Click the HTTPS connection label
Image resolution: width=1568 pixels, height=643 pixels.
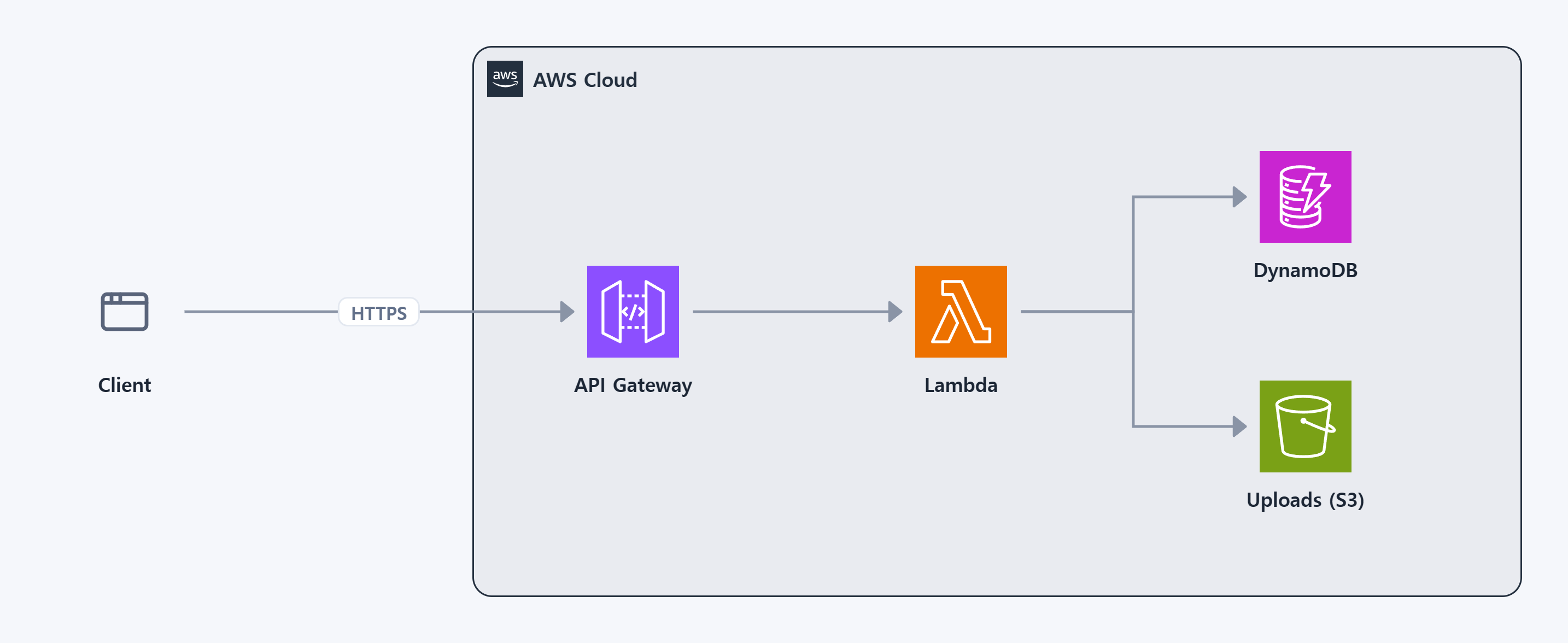coord(379,312)
